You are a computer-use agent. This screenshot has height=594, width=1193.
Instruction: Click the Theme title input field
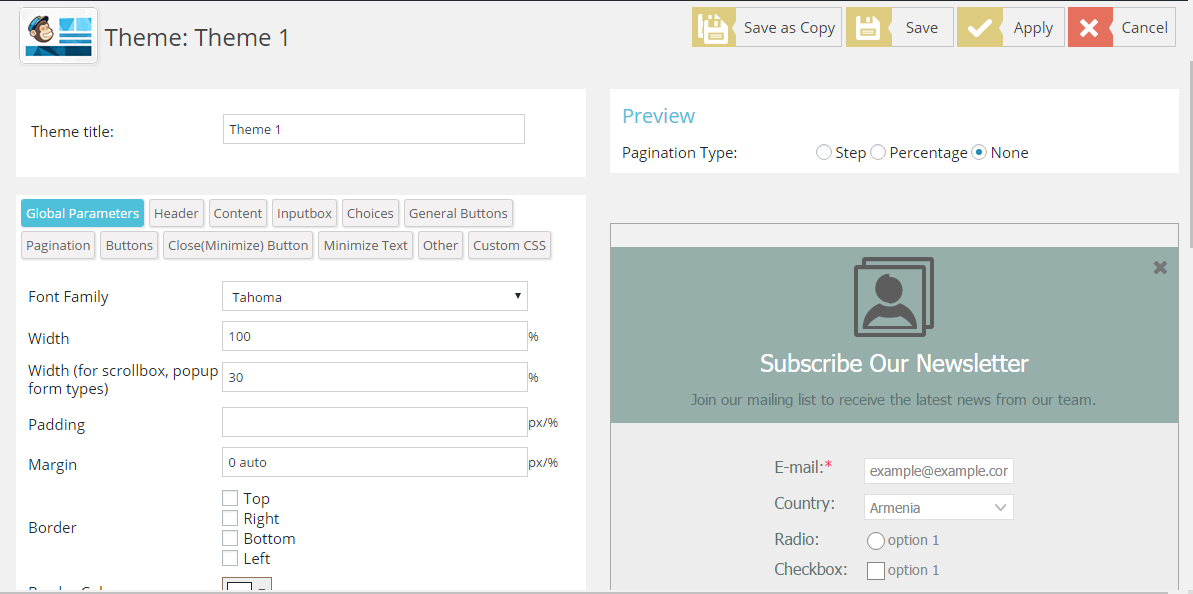point(374,129)
